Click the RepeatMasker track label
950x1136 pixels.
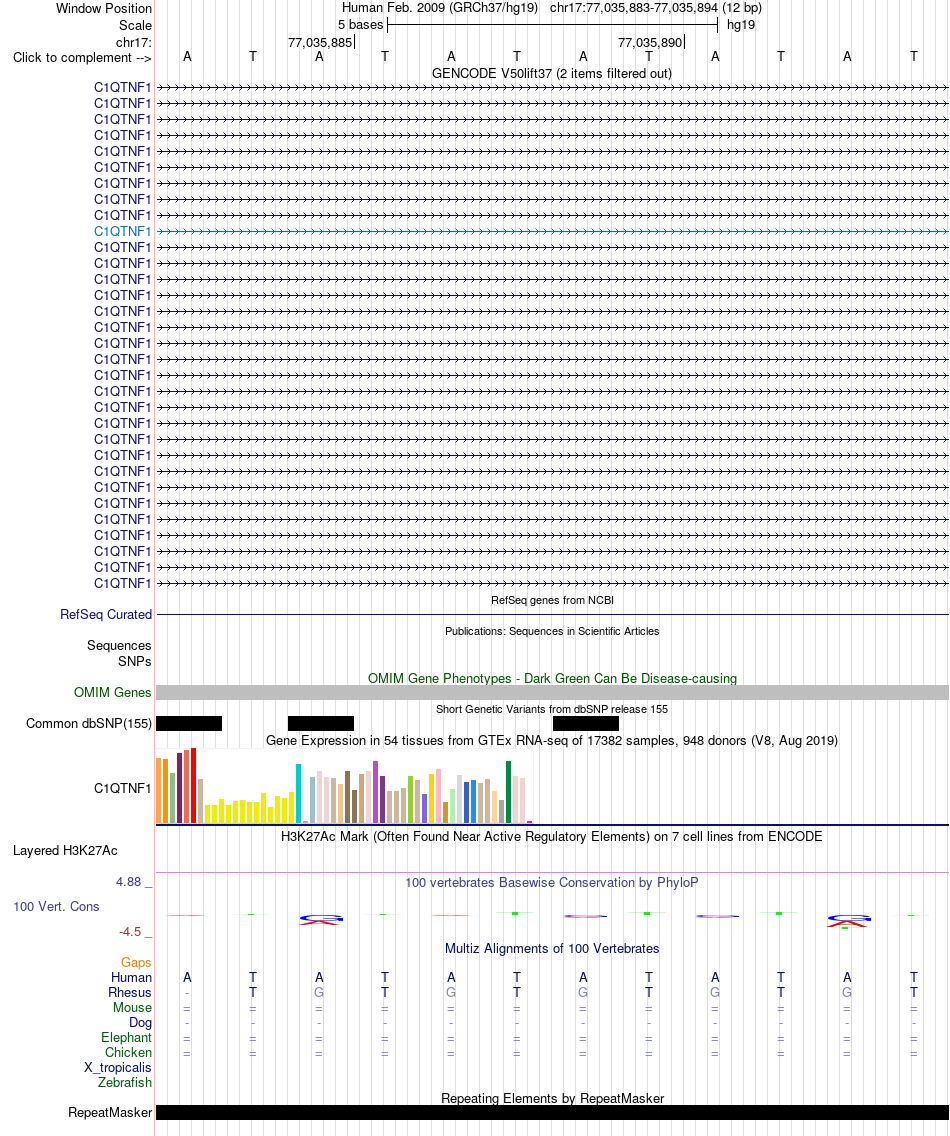(110, 1112)
